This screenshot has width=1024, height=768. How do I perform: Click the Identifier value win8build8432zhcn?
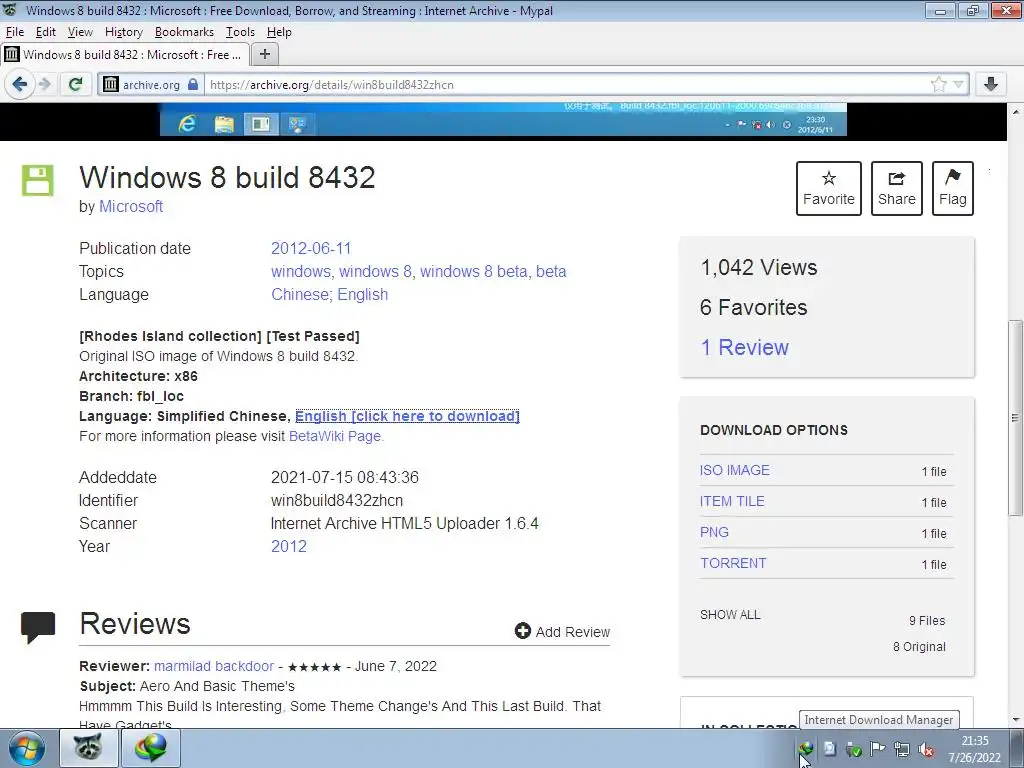(337, 500)
